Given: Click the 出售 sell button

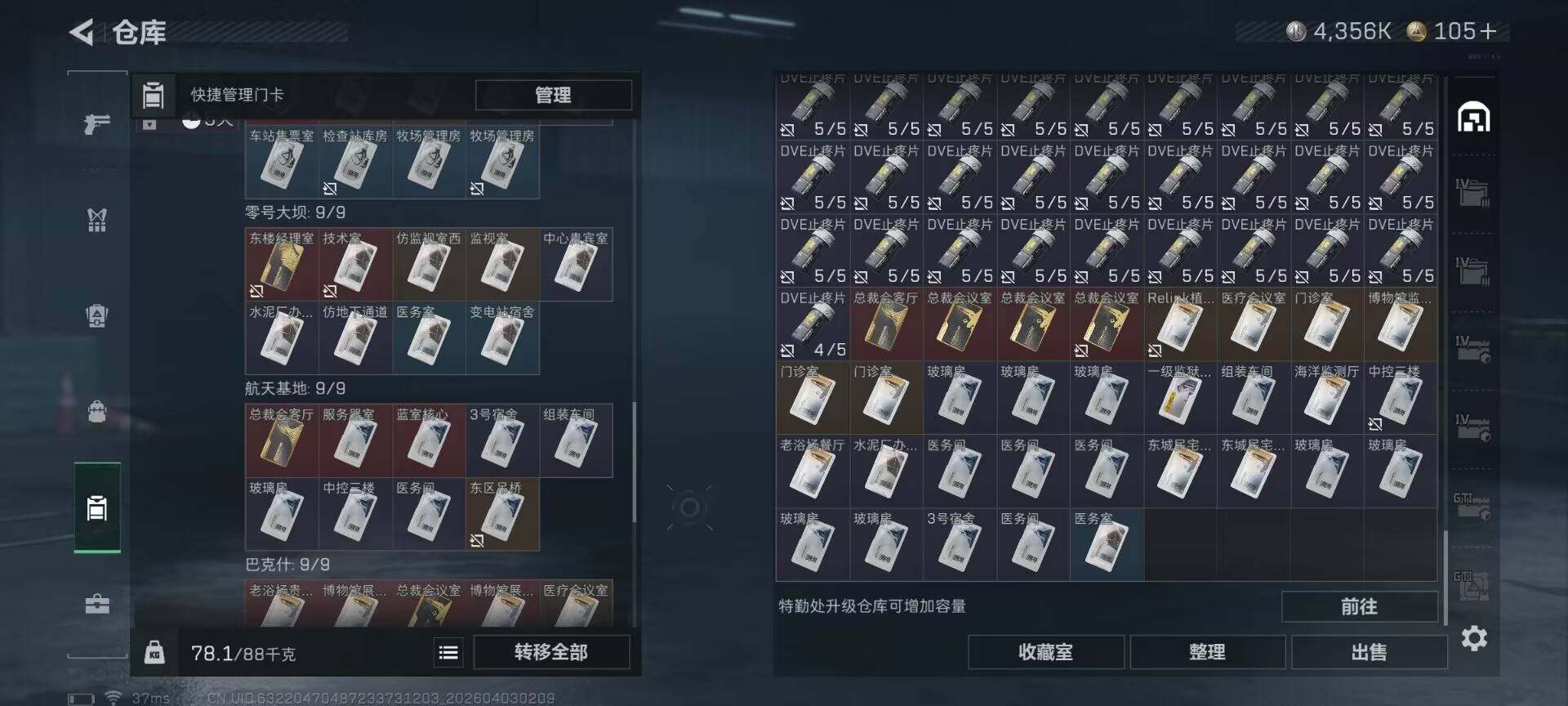Looking at the screenshot, I should (1369, 652).
